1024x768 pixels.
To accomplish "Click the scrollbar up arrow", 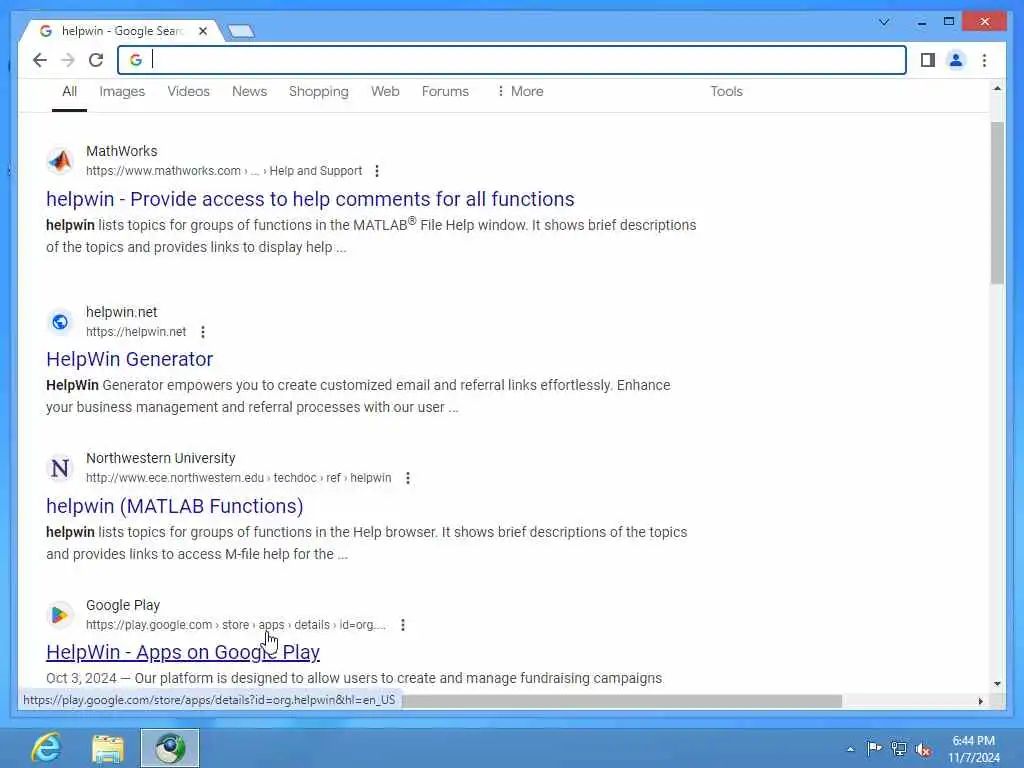I will coord(997,88).
